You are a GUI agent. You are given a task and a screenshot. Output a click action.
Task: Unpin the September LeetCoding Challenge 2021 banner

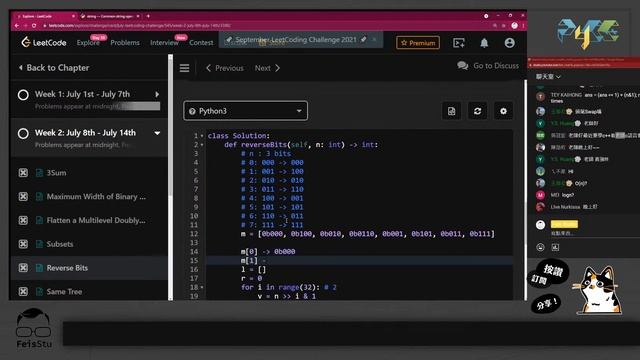363,40
